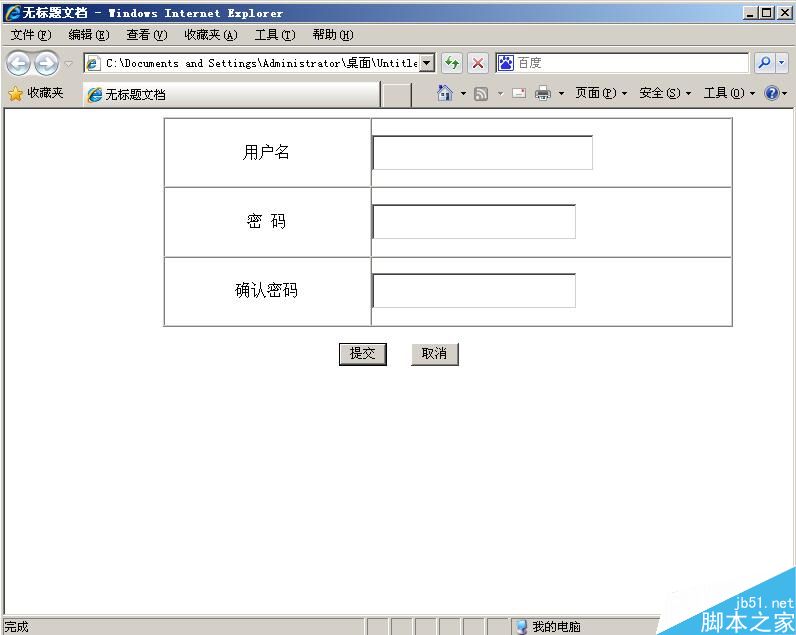Click the 用户名 username input field
Screen dimensions: 796x635
(482, 153)
